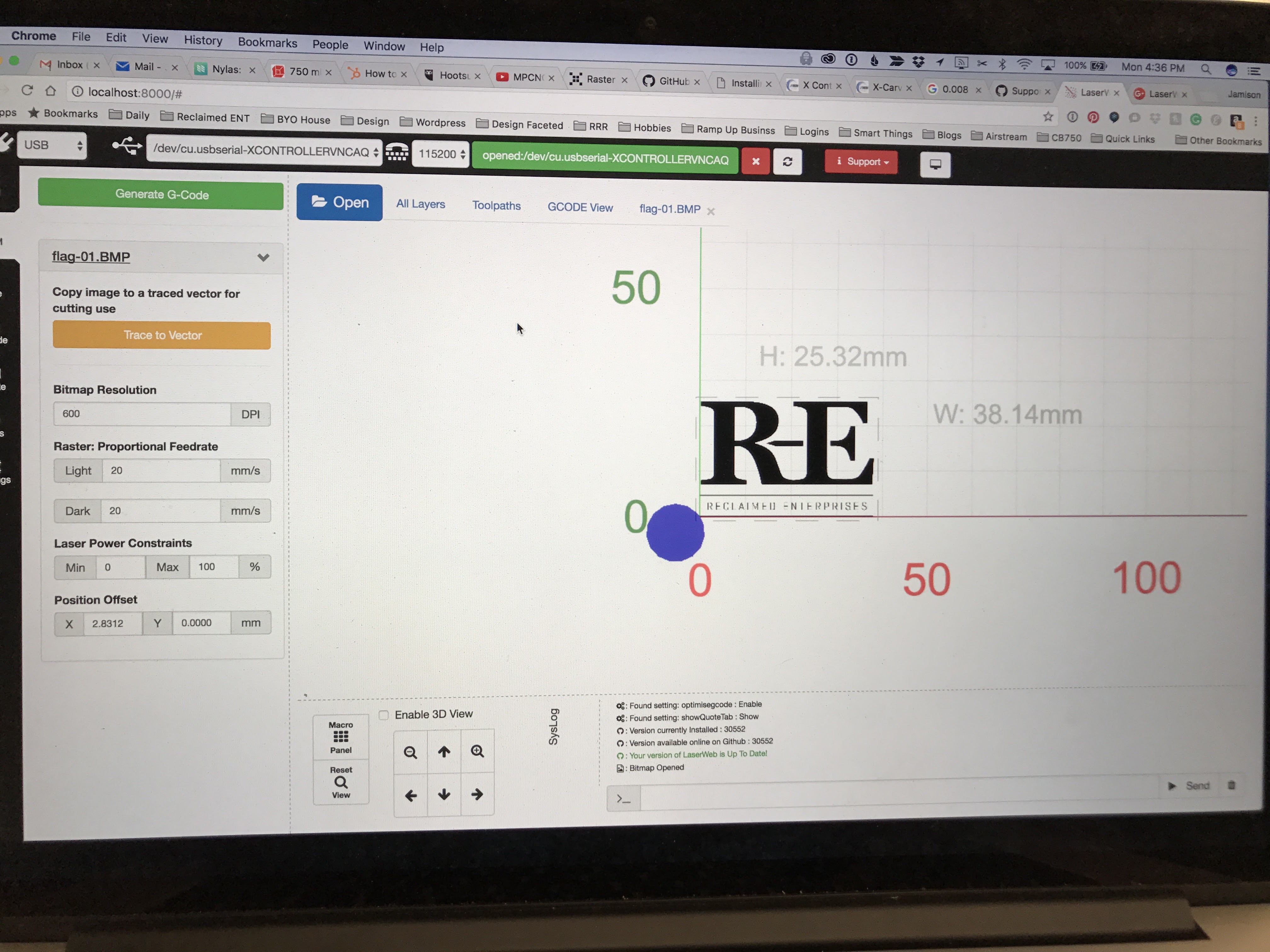Click the Light feedrate input field

tap(161, 471)
